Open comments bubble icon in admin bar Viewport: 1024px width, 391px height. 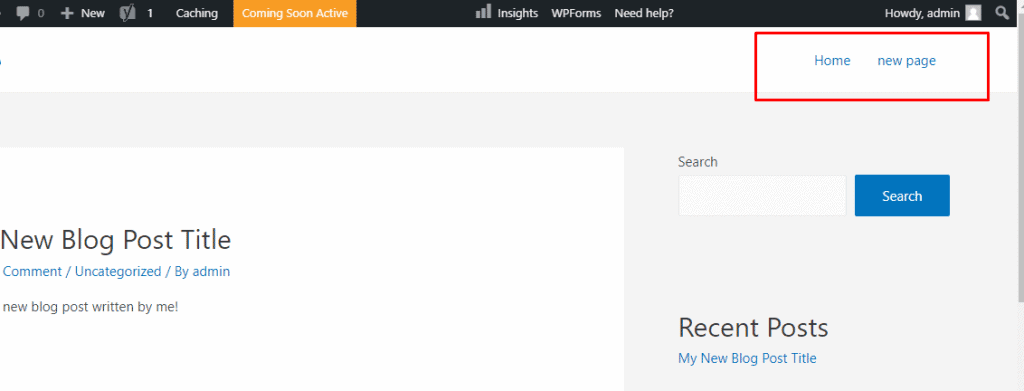pyautogui.click(x=24, y=13)
